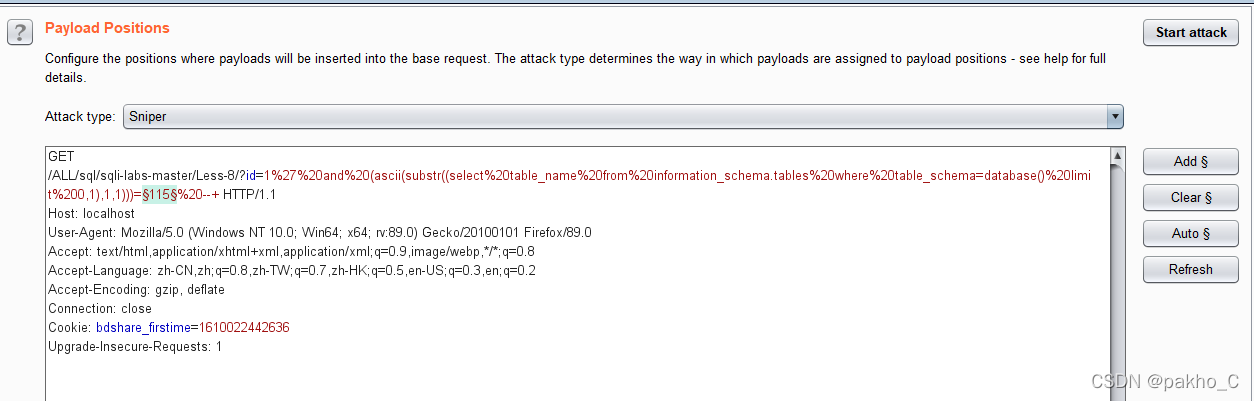Click the Accept-Language header line
The height and width of the screenshot is (401, 1254).
point(291,270)
